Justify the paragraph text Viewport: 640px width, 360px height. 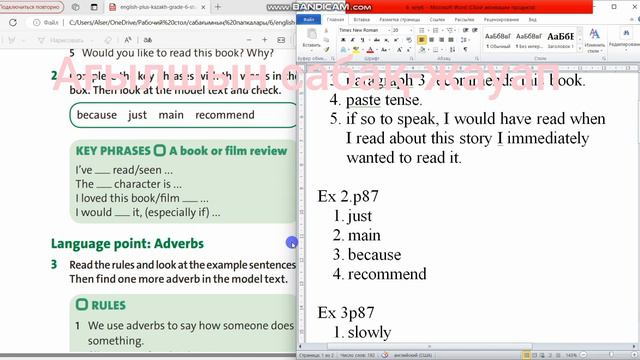coord(451,40)
